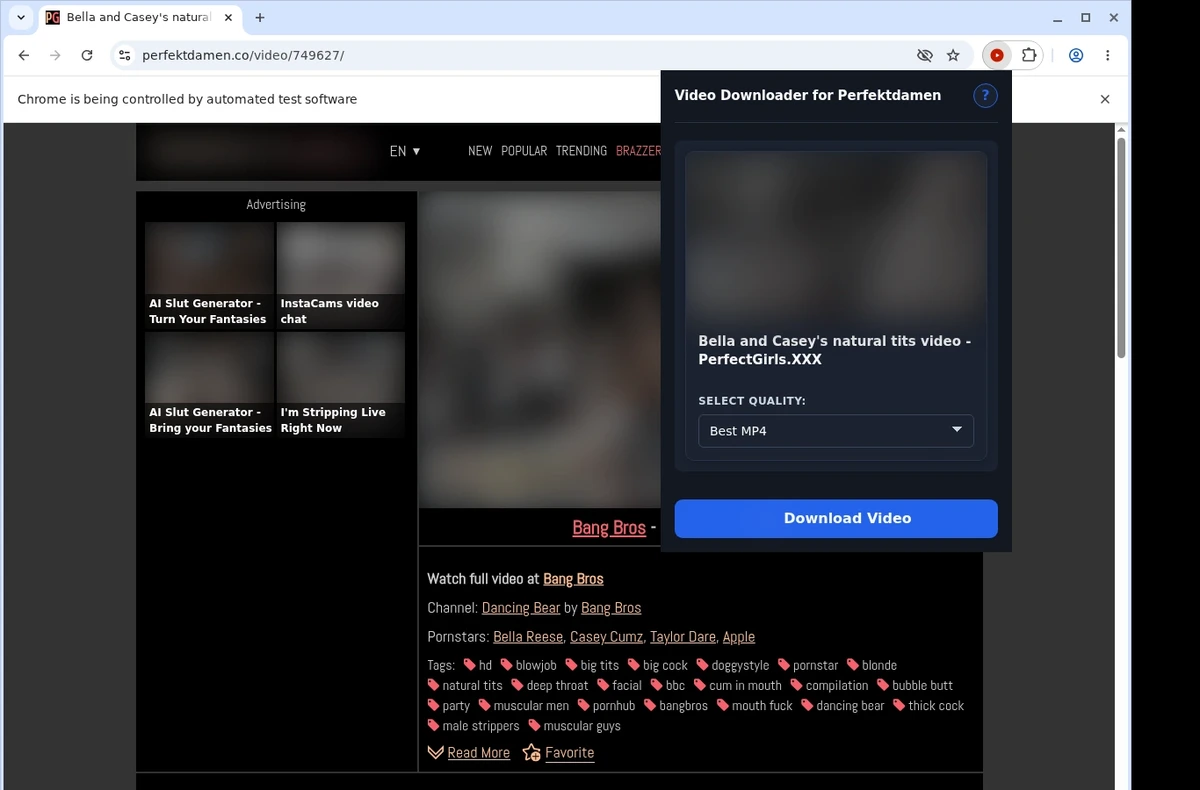Open the Video Downloader extension icon in the toolbar

[996, 56]
